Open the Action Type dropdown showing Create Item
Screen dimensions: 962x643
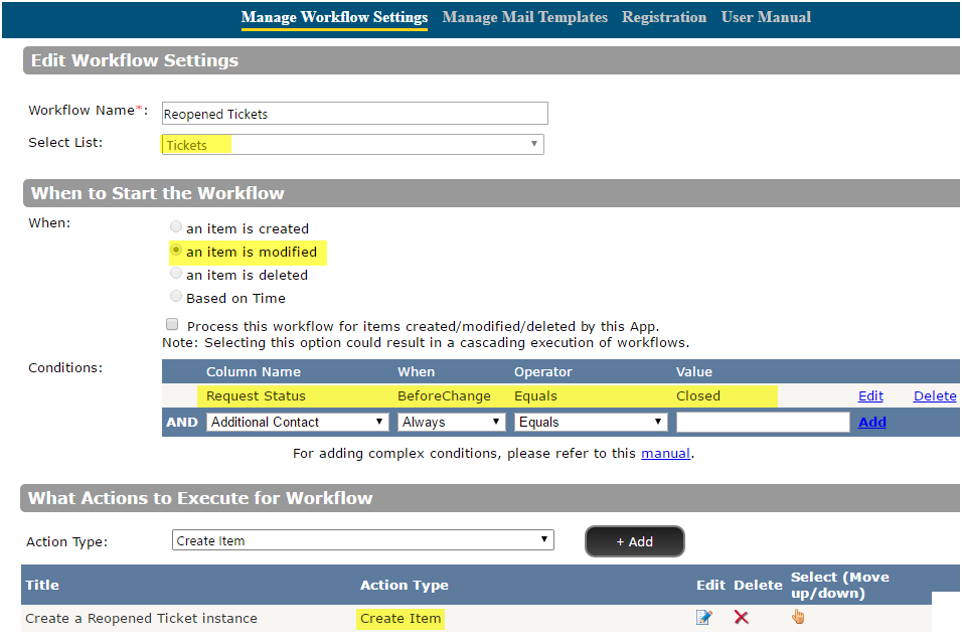362,539
